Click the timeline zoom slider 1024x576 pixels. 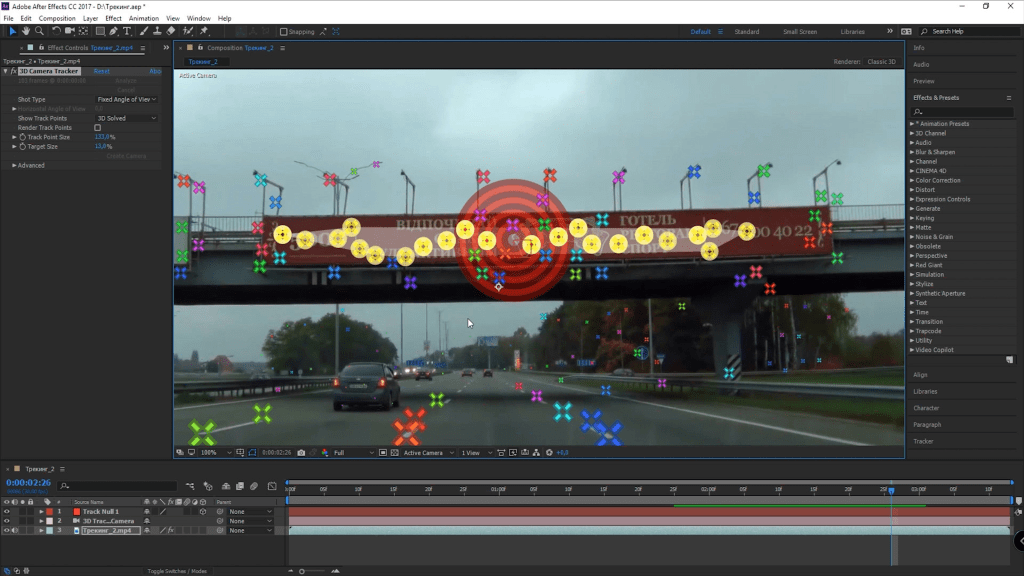[x=302, y=571]
